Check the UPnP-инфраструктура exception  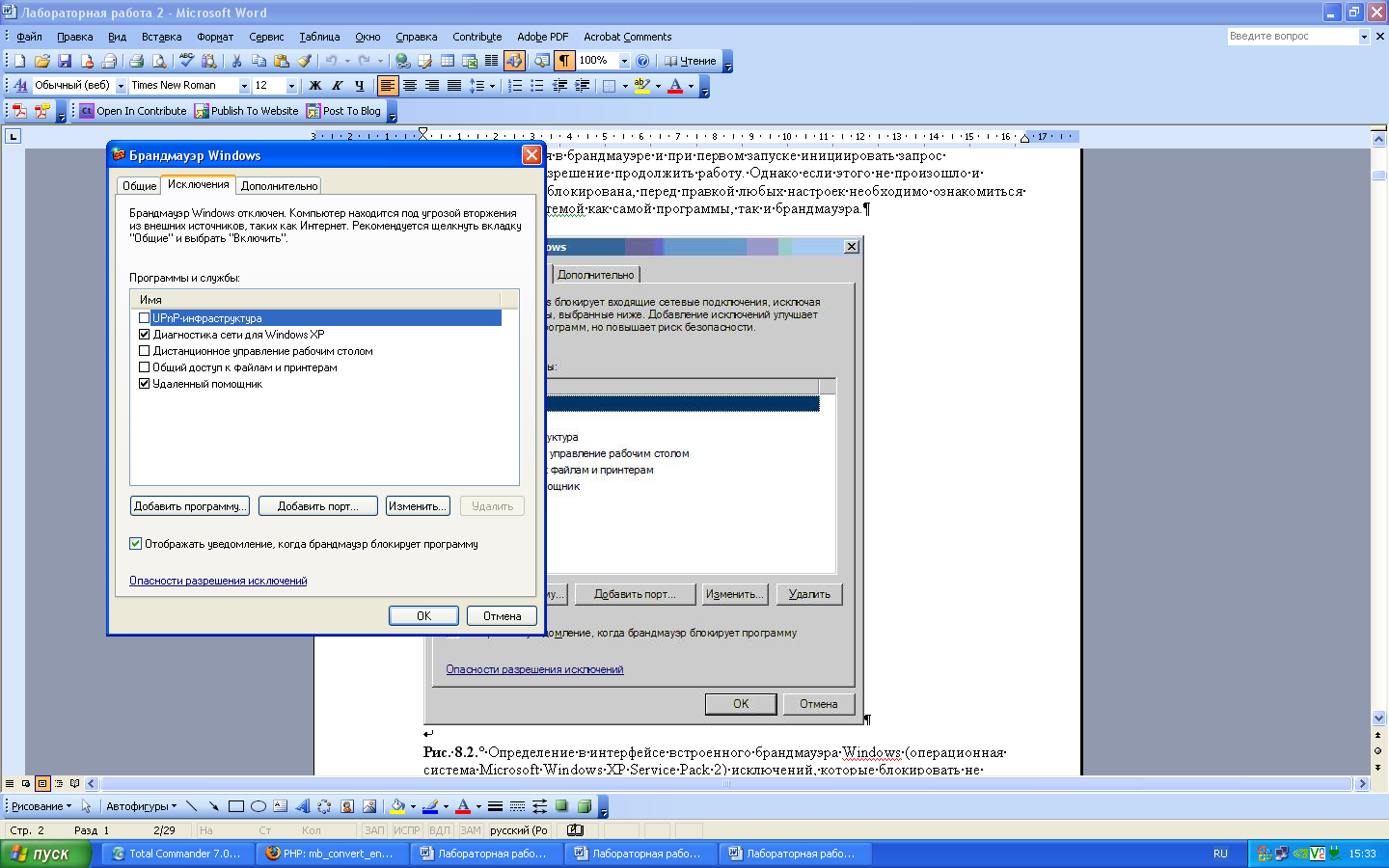145,318
